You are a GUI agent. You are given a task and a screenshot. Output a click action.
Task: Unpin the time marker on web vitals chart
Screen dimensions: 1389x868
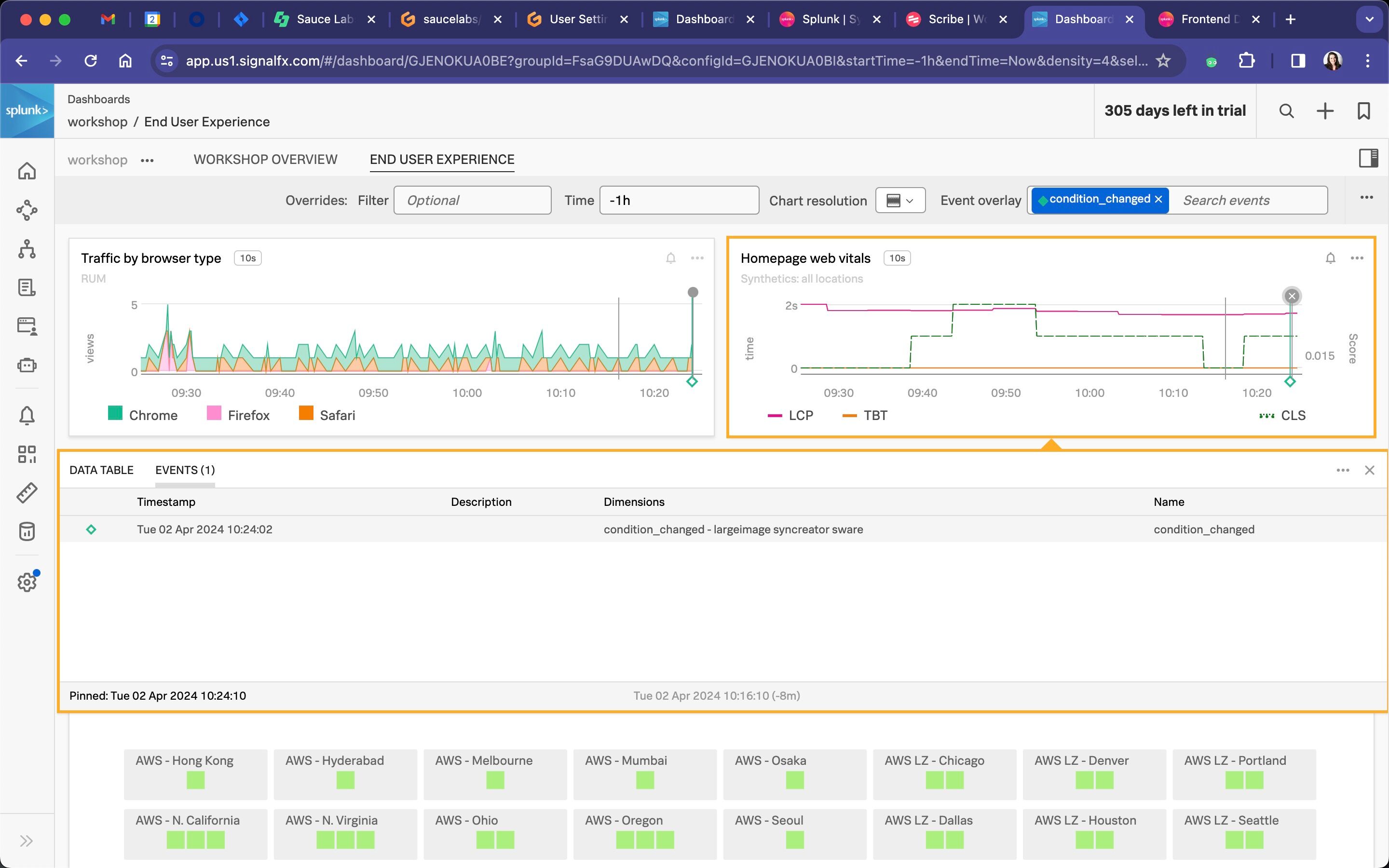(1292, 296)
